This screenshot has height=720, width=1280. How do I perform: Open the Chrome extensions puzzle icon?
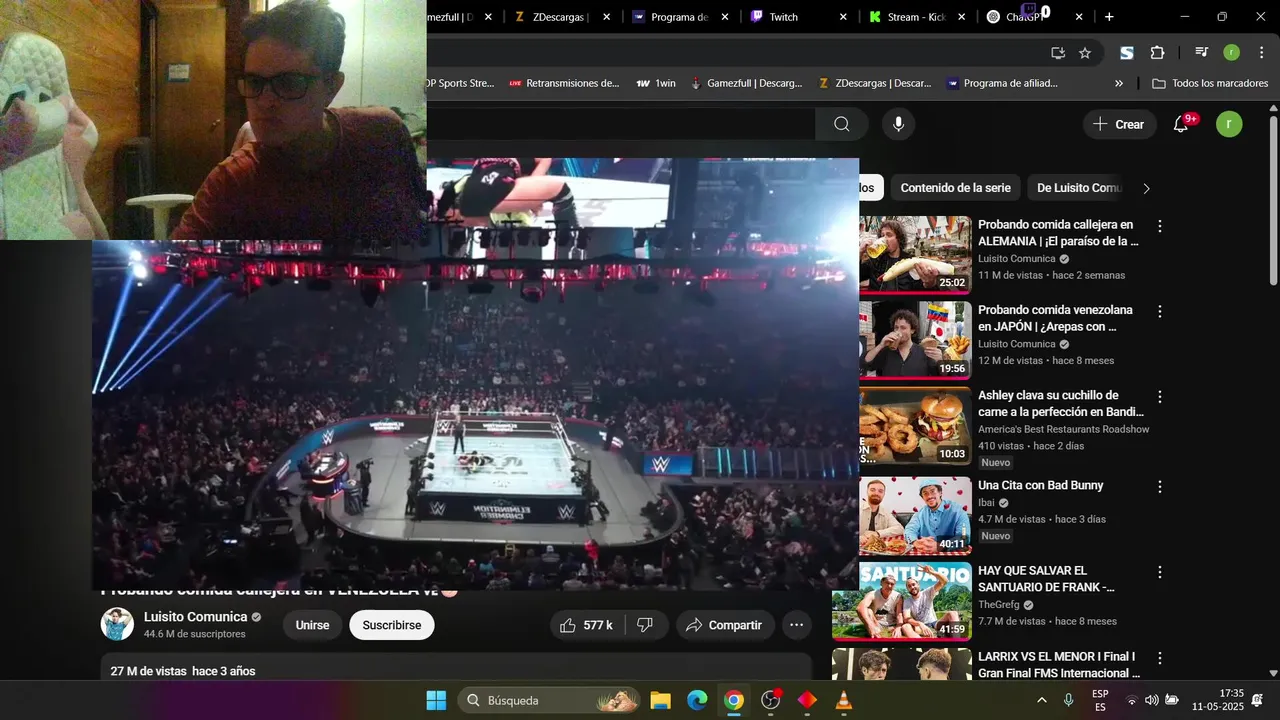1158,53
